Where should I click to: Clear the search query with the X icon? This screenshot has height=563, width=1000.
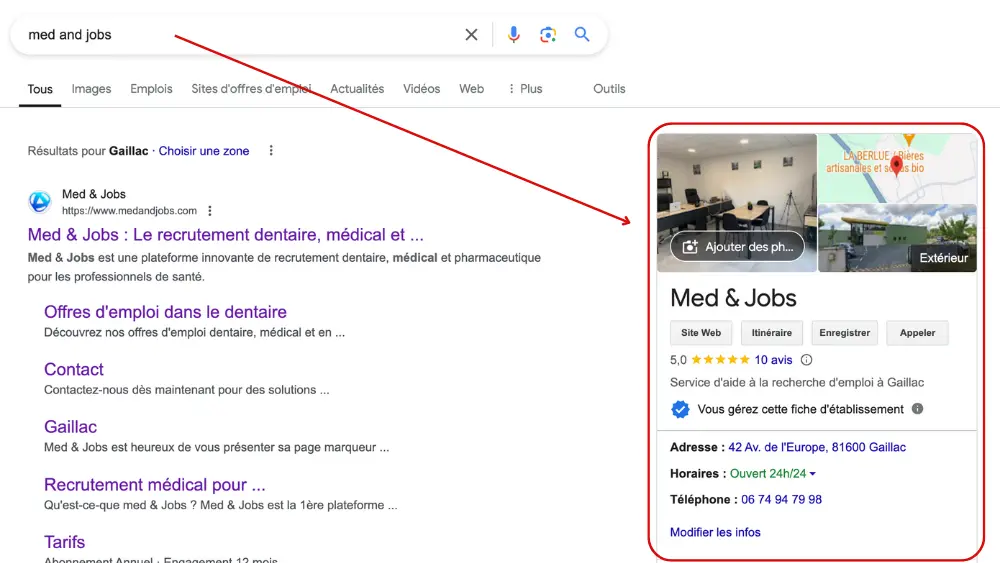pyautogui.click(x=471, y=34)
